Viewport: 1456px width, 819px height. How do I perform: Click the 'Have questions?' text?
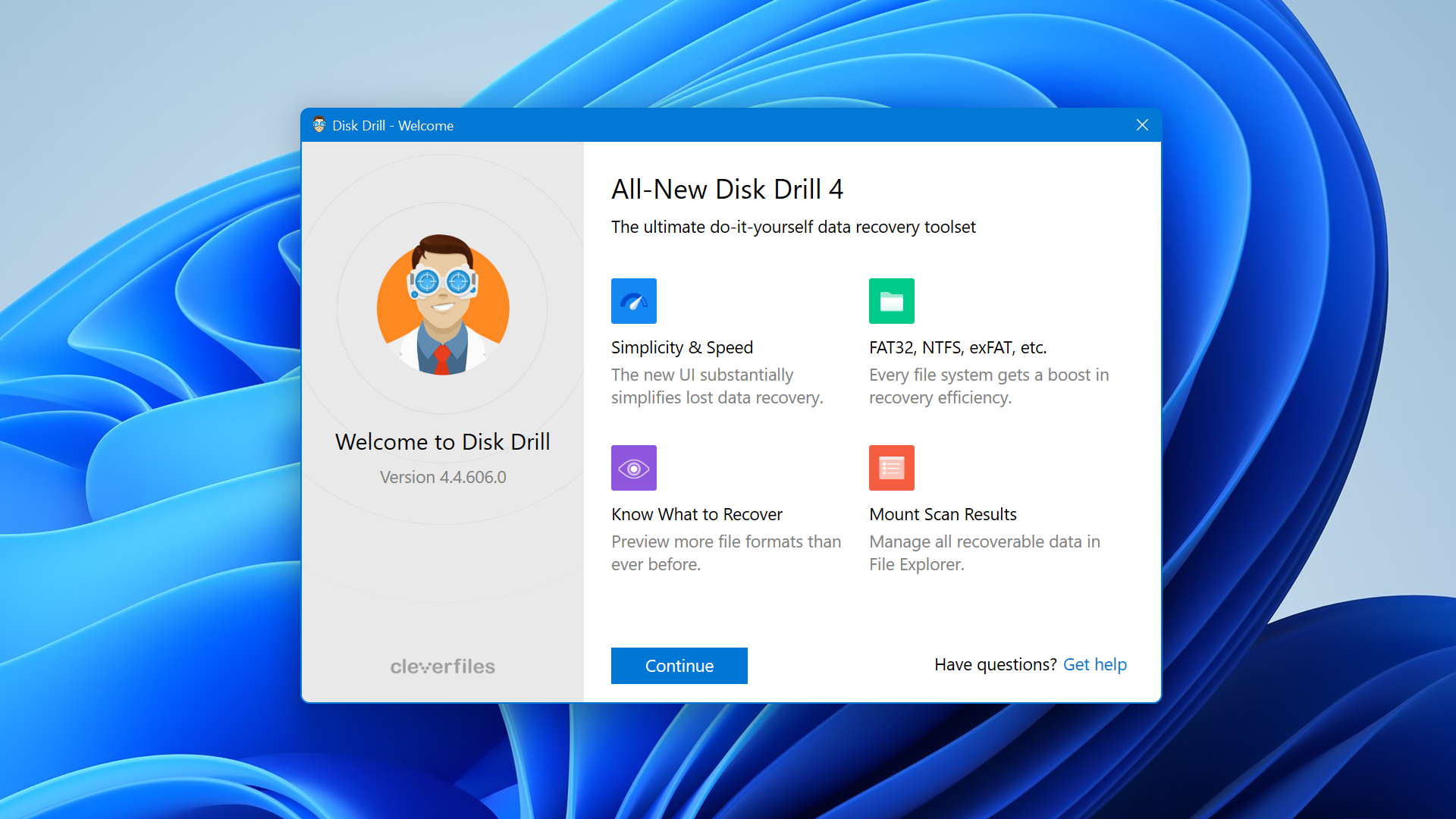click(x=995, y=665)
